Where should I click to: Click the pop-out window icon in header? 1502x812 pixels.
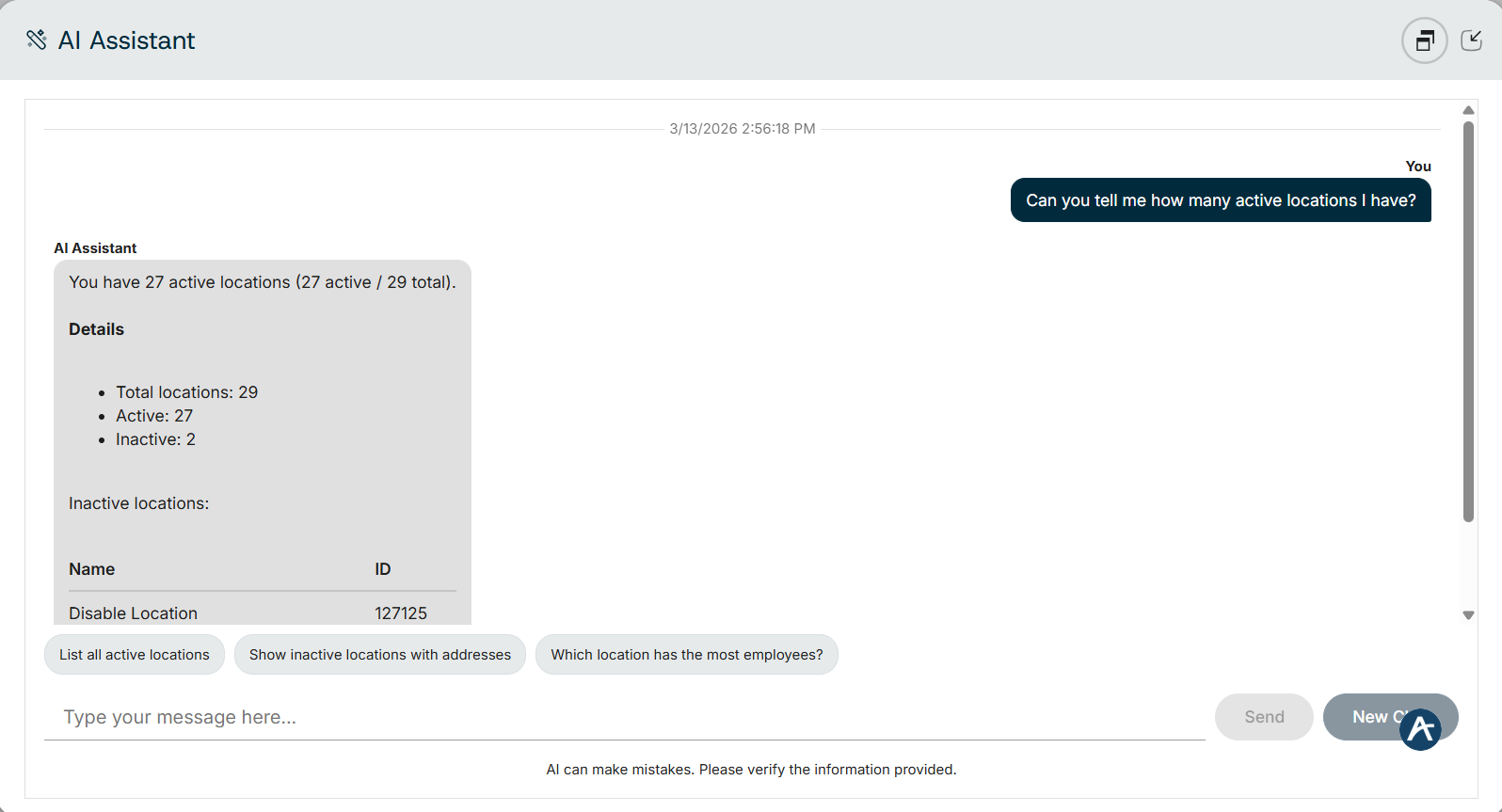(1424, 40)
